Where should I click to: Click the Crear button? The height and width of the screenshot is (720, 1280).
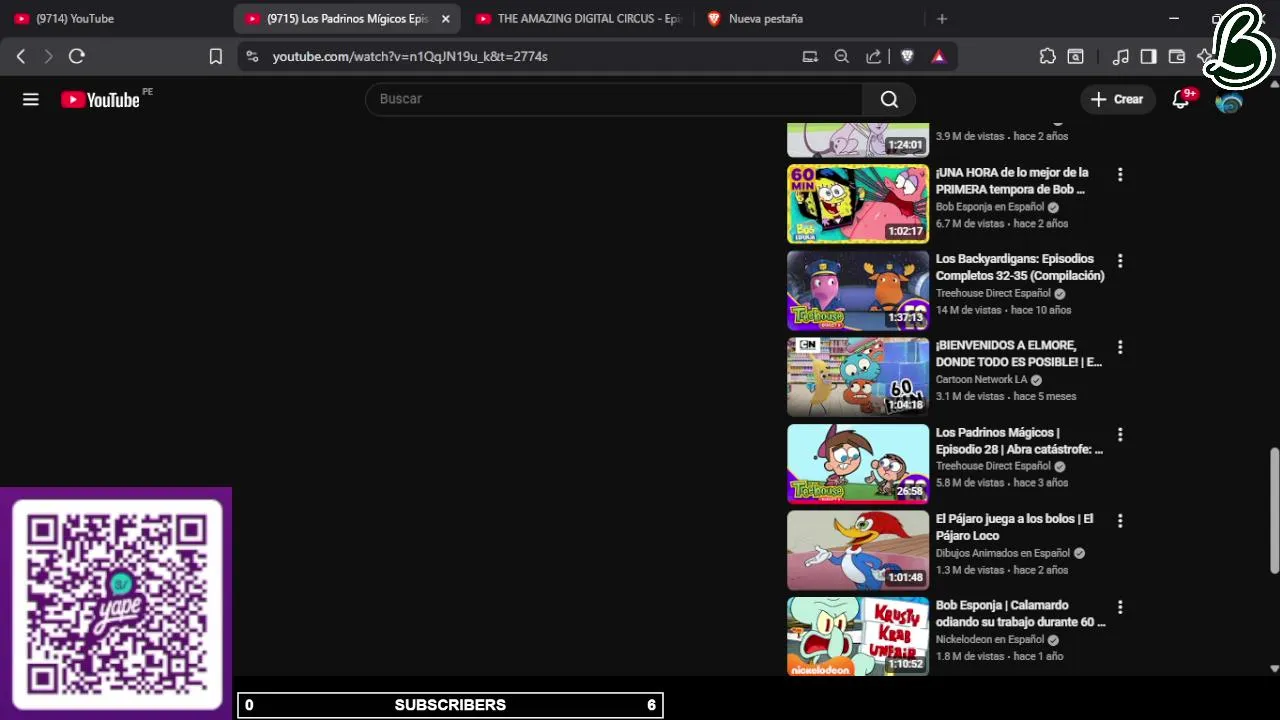point(1117,99)
